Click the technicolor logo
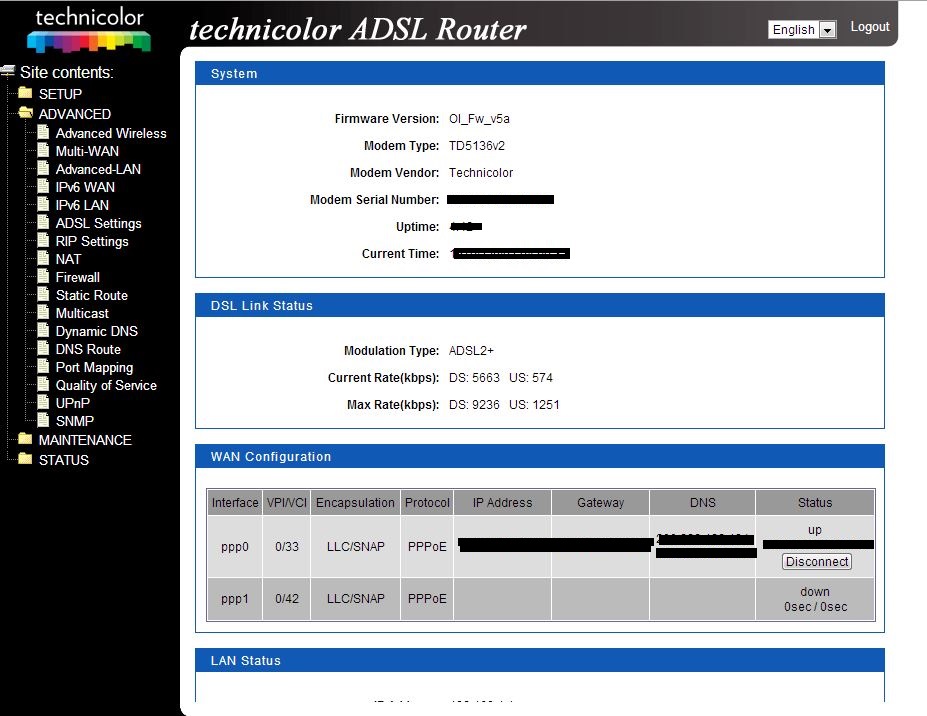The height and width of the screenshot is (716, 927). 89,30
